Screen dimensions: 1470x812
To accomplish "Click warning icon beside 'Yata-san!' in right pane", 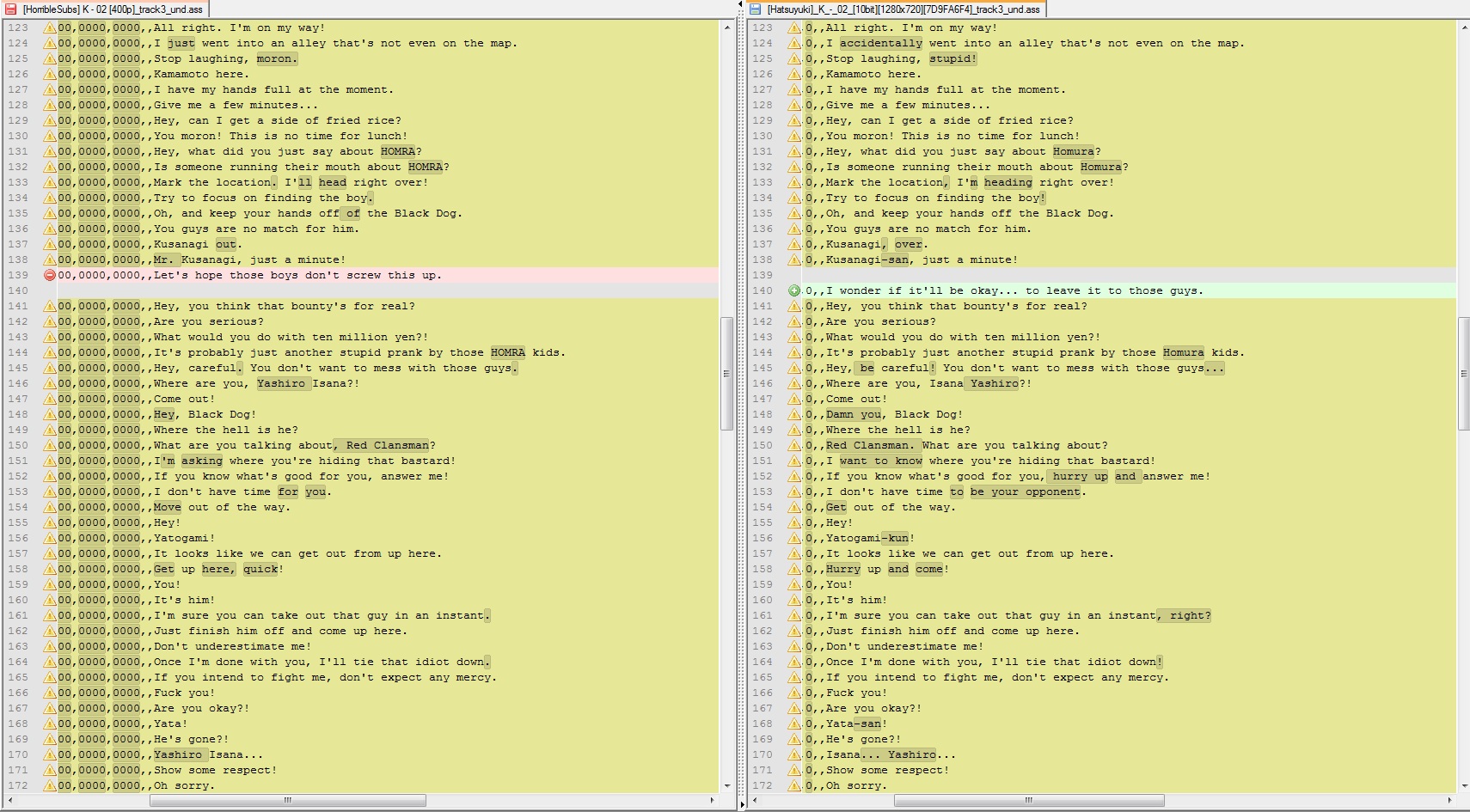I will click(795, 723).
